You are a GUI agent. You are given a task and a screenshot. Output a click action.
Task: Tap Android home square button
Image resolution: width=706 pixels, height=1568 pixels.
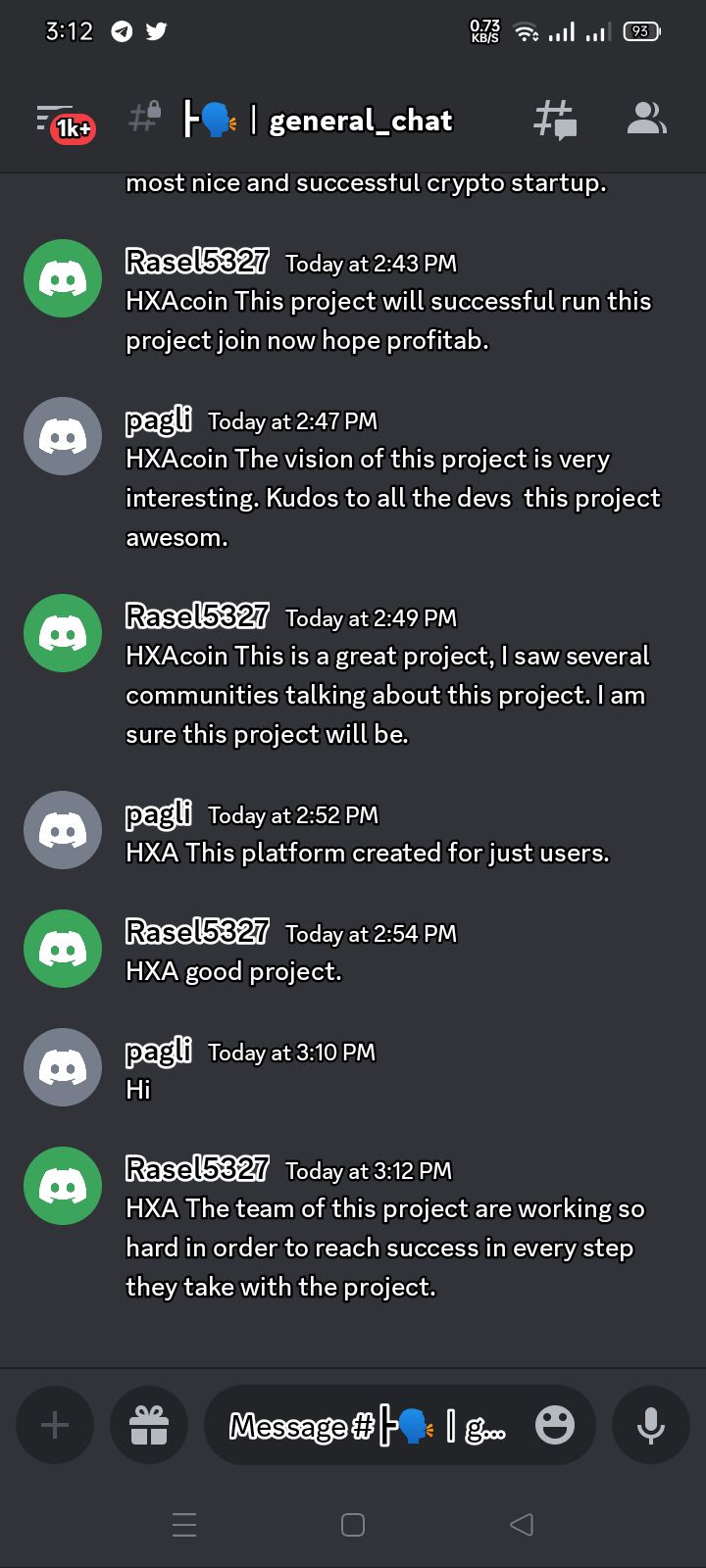[353, 1524]
